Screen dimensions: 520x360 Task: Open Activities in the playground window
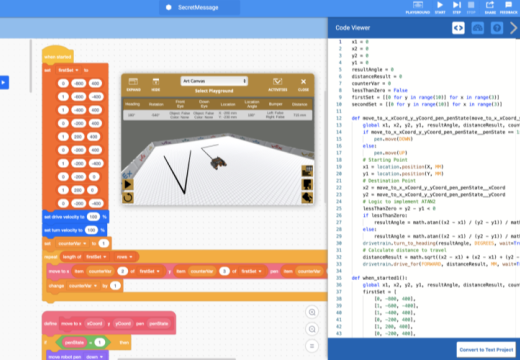pyautogui.click(x=278, y=85)
